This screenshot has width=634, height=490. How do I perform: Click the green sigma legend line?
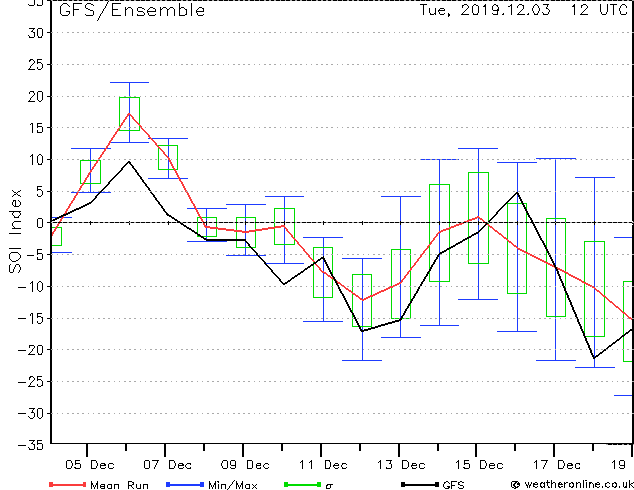point(303,484)
